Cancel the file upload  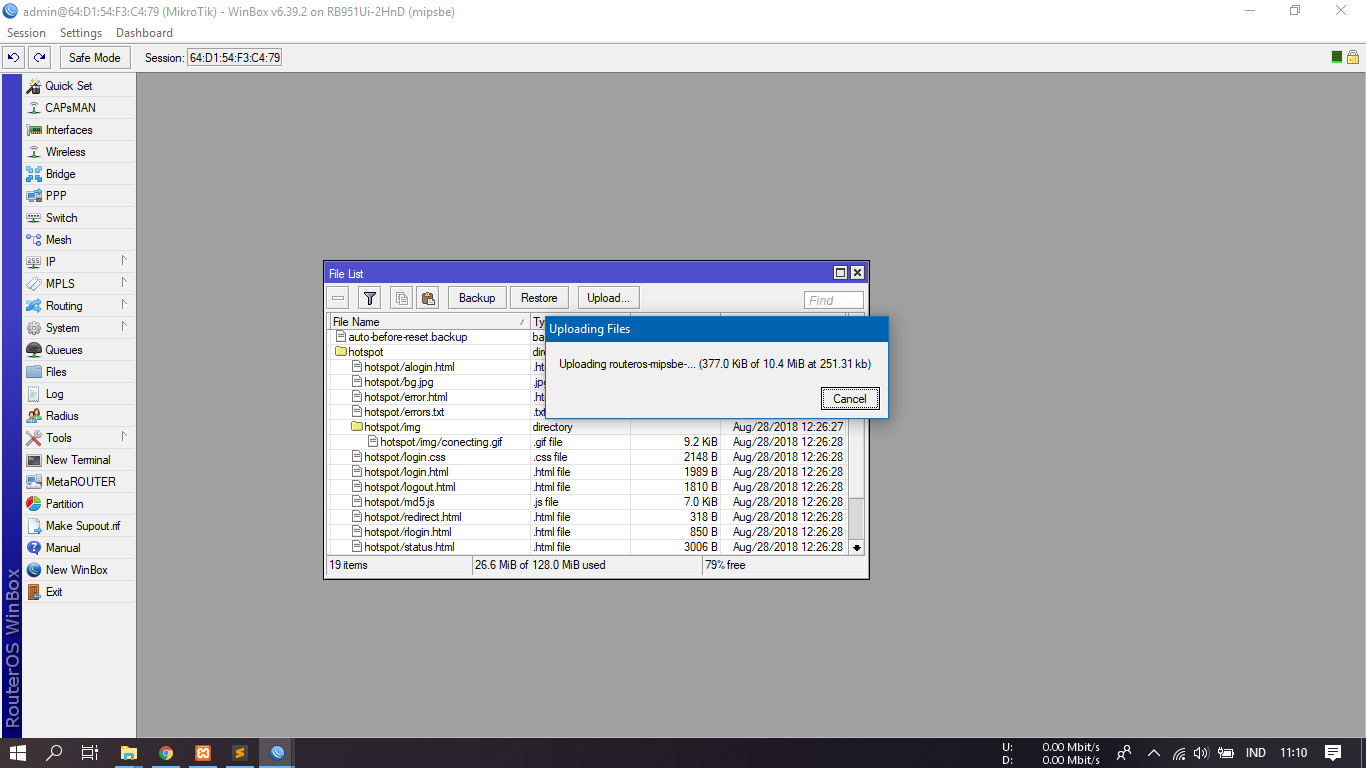tap(850, 398)
